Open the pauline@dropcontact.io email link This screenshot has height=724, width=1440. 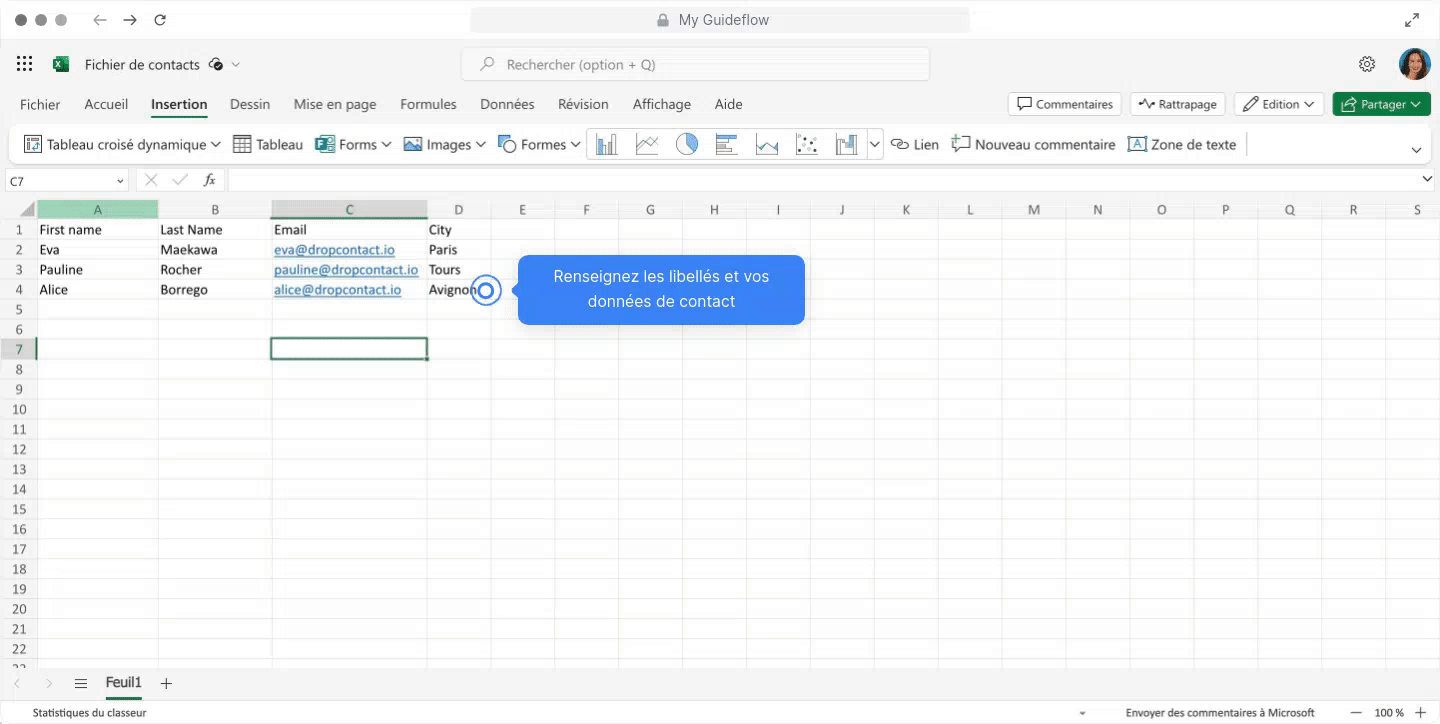tap(346, 270)
